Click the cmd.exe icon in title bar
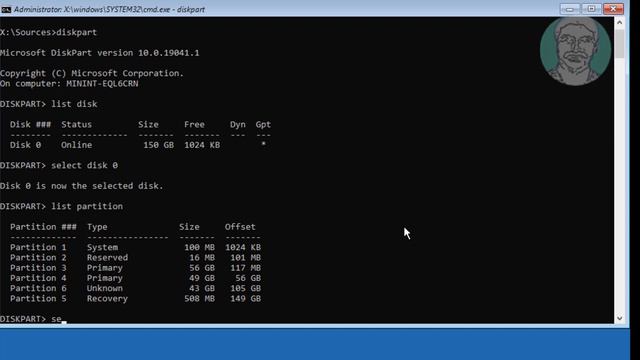 [x=6, y=9]
